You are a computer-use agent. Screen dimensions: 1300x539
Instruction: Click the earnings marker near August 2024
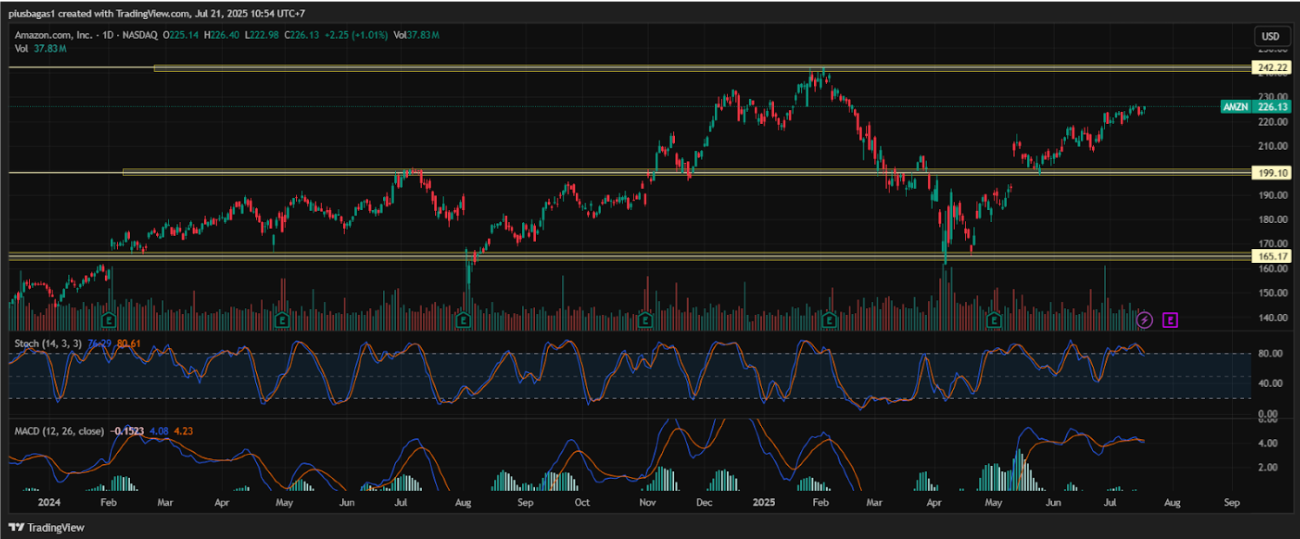(464, 320)
